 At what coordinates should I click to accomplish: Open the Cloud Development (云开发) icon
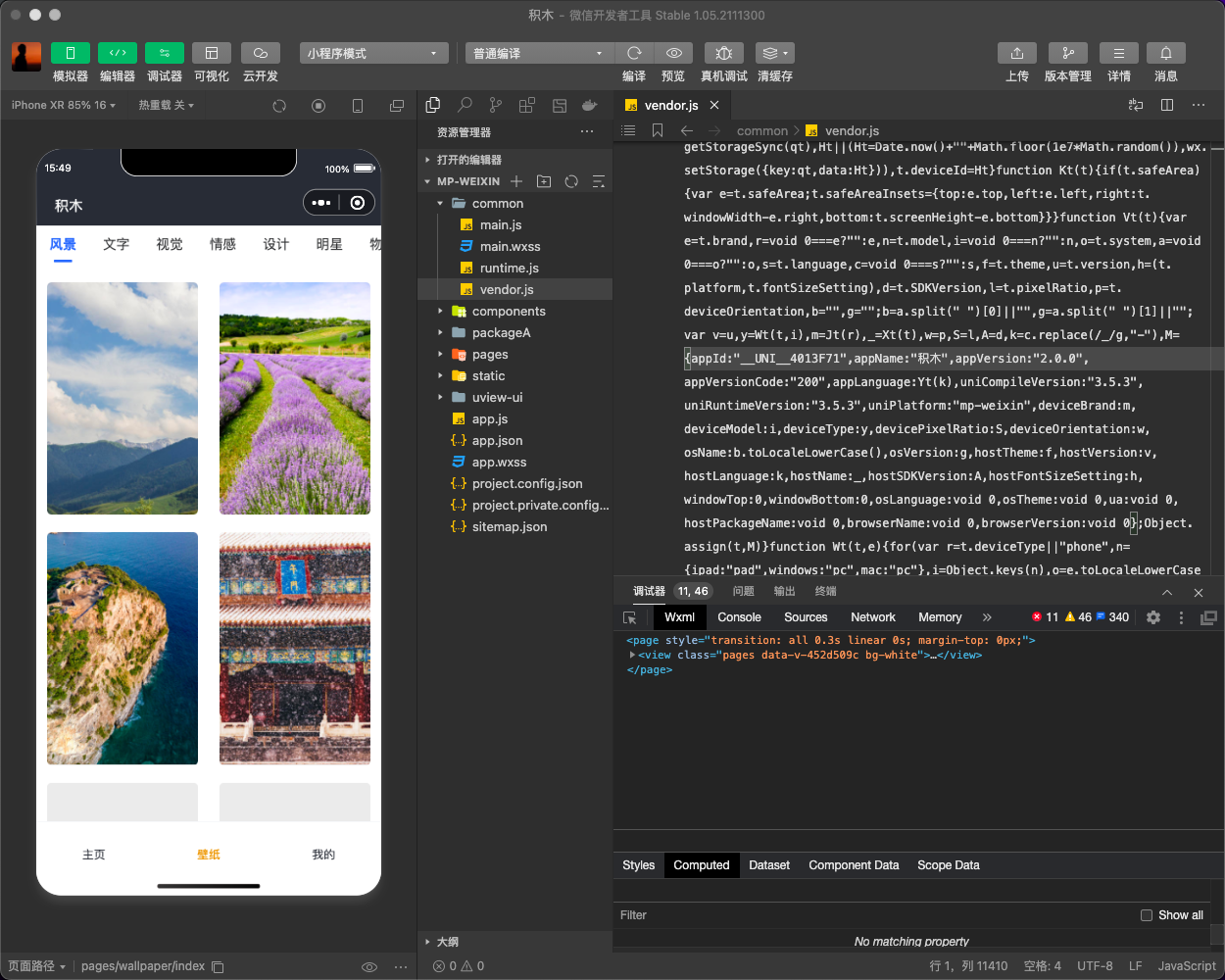pos(260,53)
